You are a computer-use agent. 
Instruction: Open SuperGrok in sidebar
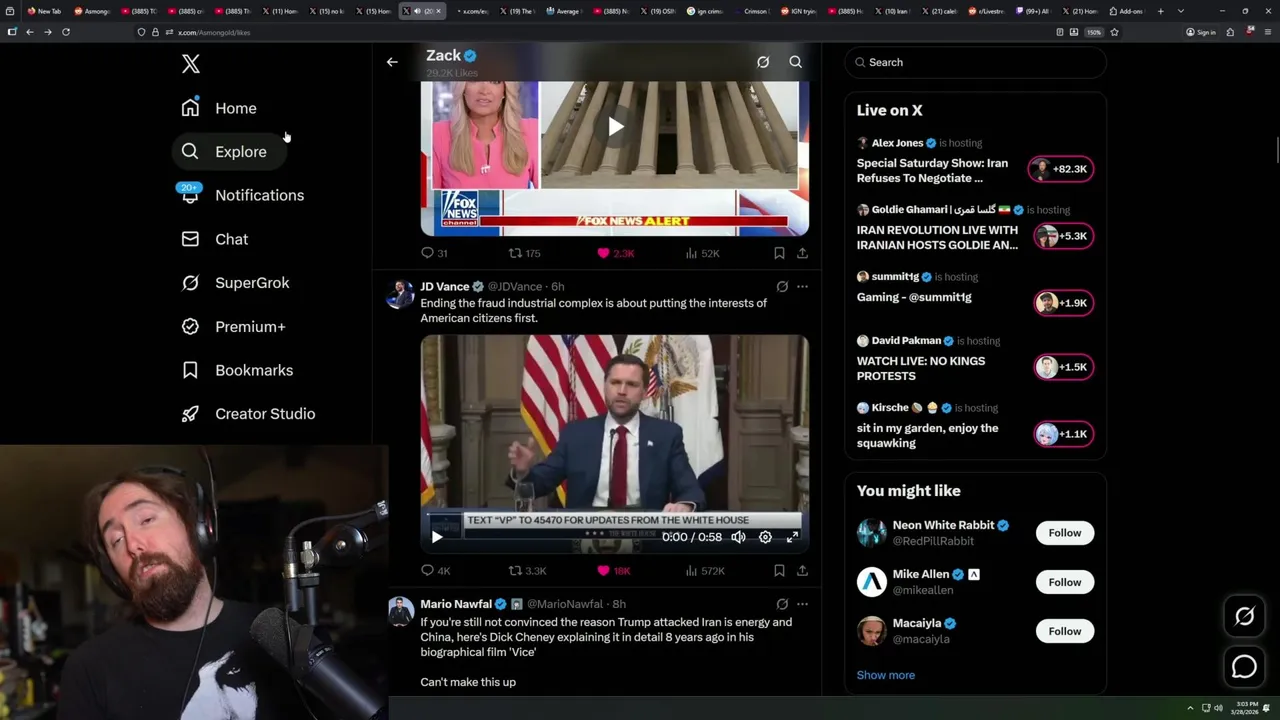coord(235,283)
